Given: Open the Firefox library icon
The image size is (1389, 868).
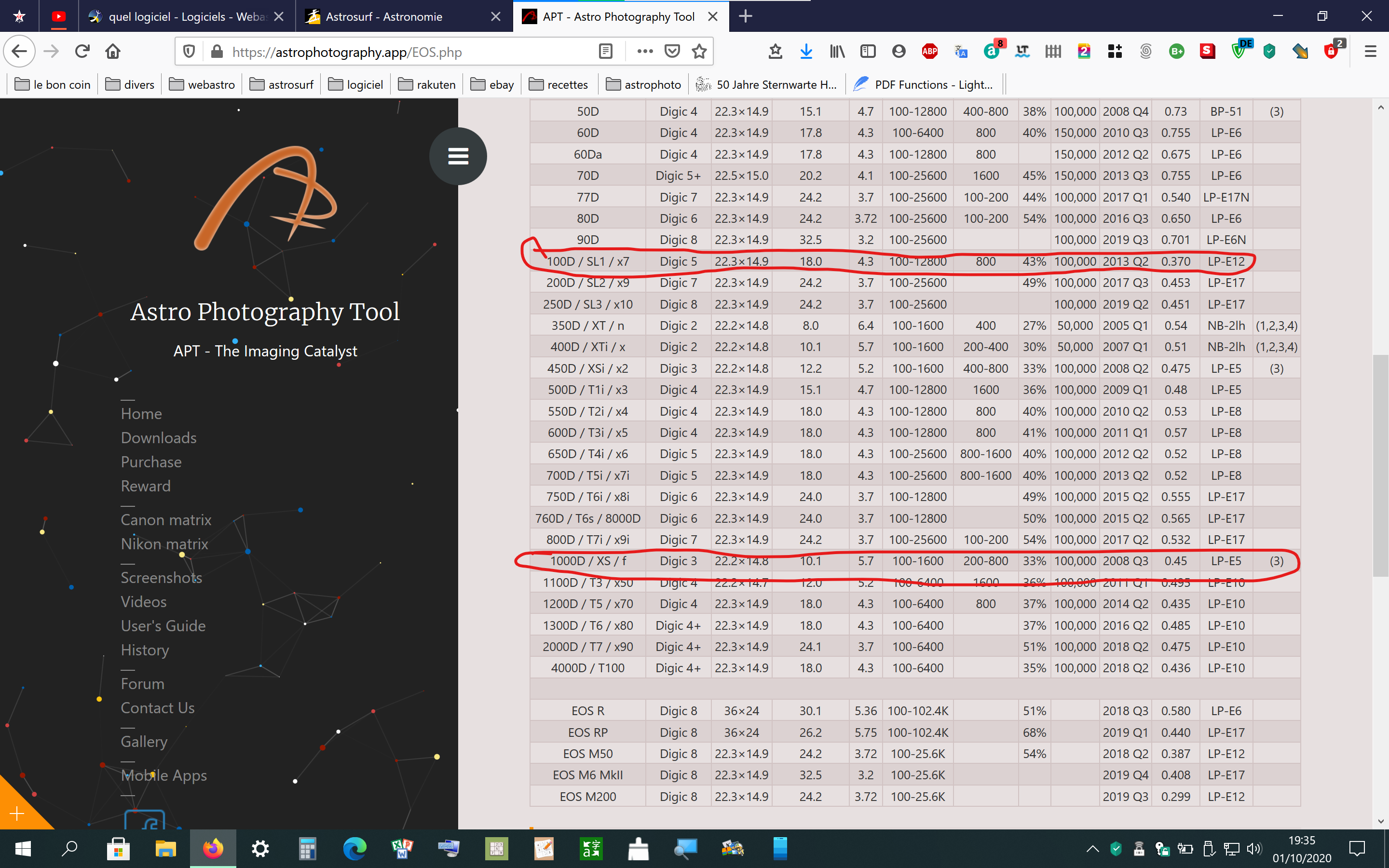Looking at the screenshot, I should (837, 52).
